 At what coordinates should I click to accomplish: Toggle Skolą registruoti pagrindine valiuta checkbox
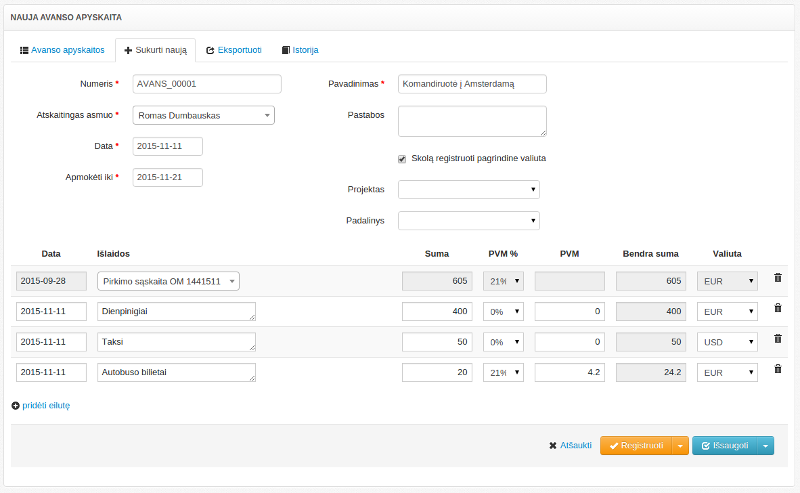(402, 158)
